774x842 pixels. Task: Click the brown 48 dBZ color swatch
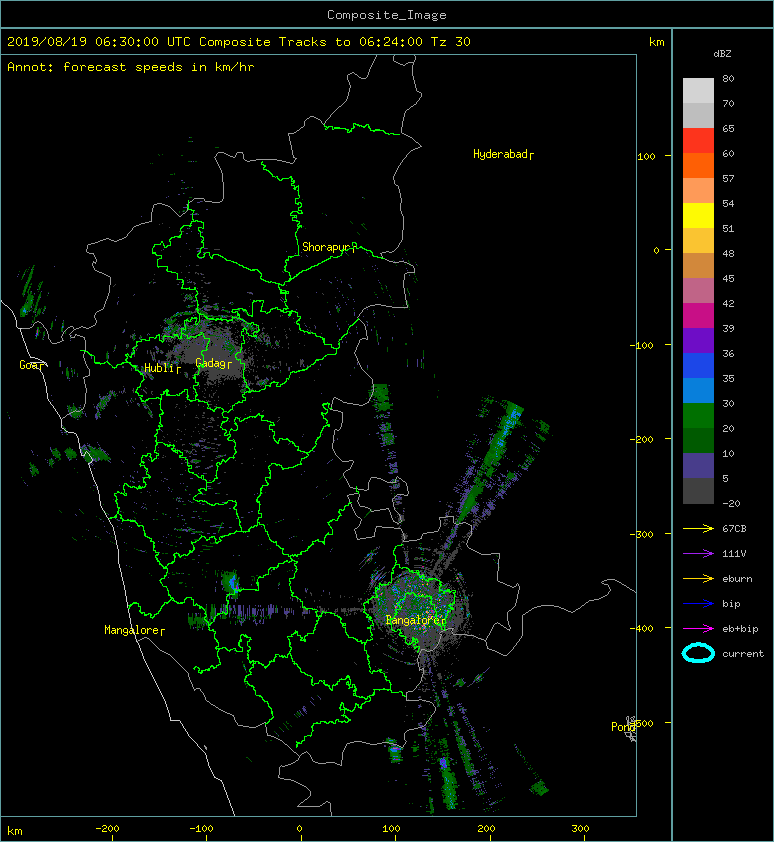tap(698, 265)
